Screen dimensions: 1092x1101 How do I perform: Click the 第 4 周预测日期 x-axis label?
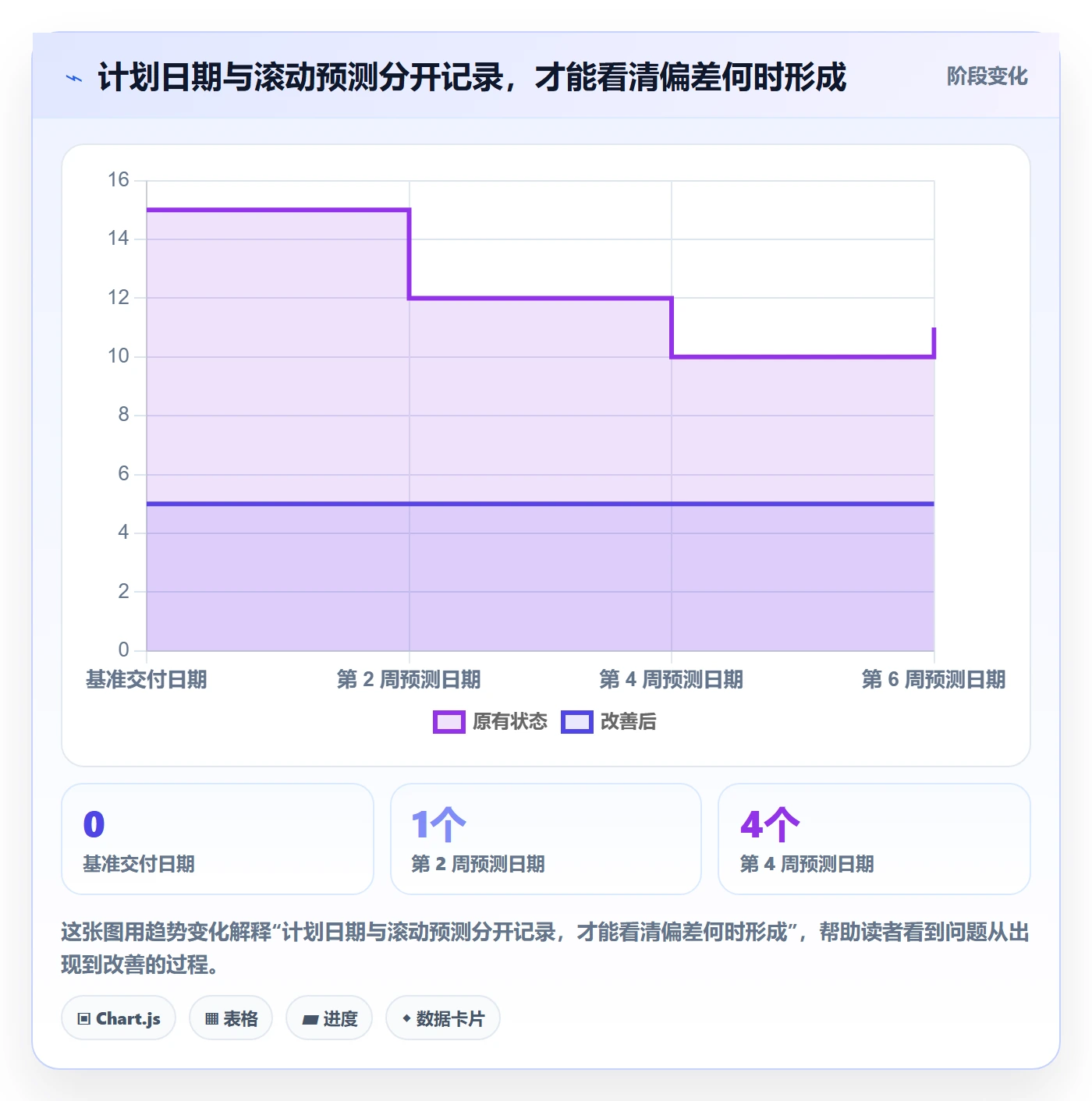tap(672, 680)
